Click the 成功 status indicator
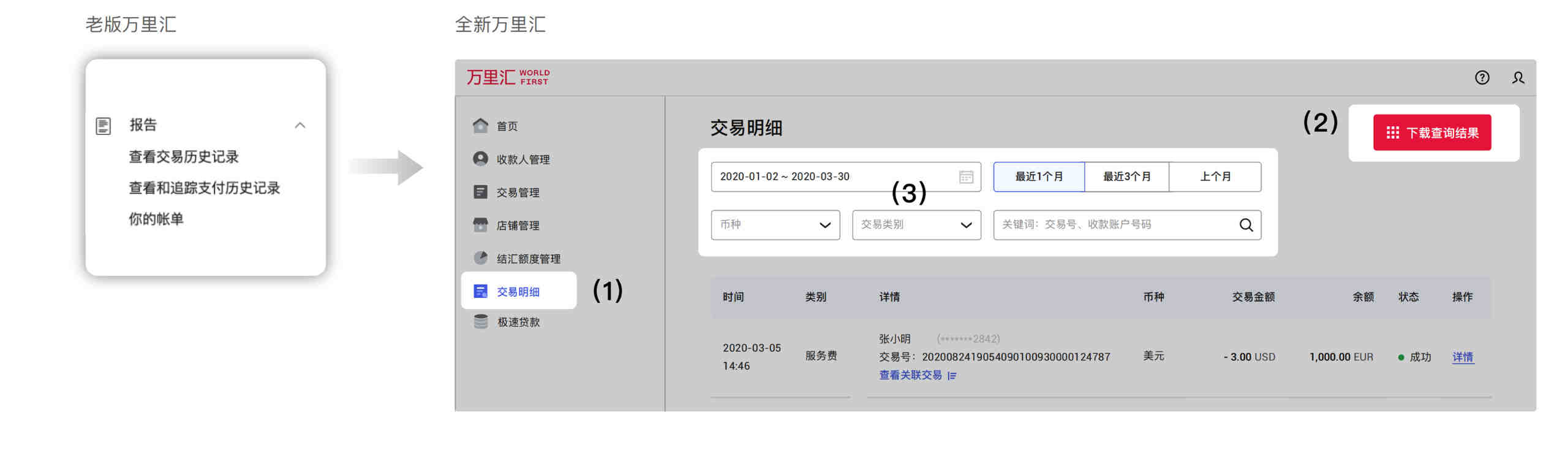Viewport: 1568px width, 450px height. click(x=1414, y=357)
